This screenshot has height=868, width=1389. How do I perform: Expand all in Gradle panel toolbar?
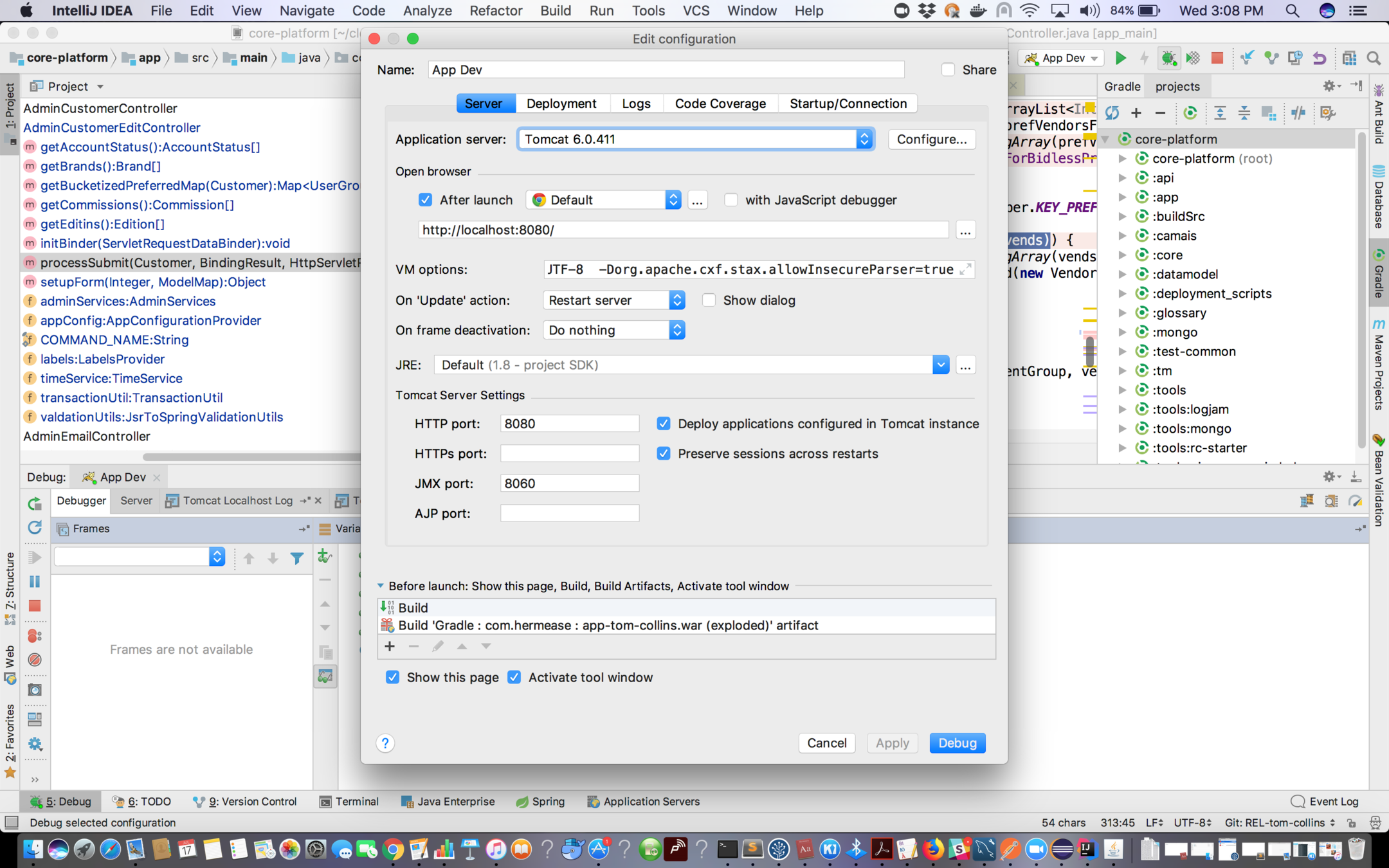[1220, 113]
